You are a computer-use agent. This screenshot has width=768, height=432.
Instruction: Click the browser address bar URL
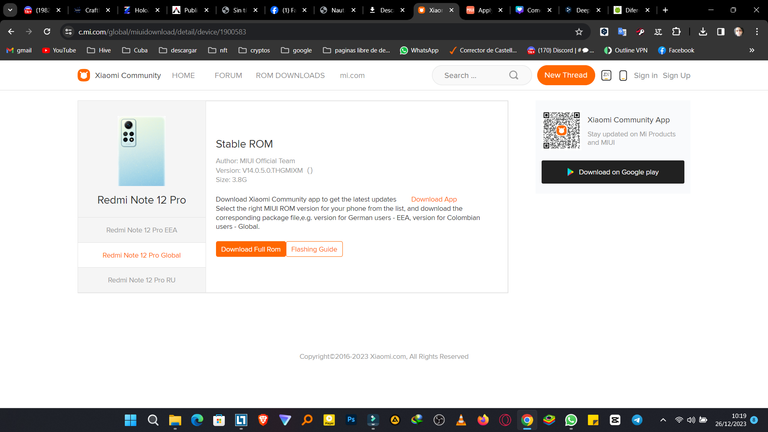click(162, 32)
